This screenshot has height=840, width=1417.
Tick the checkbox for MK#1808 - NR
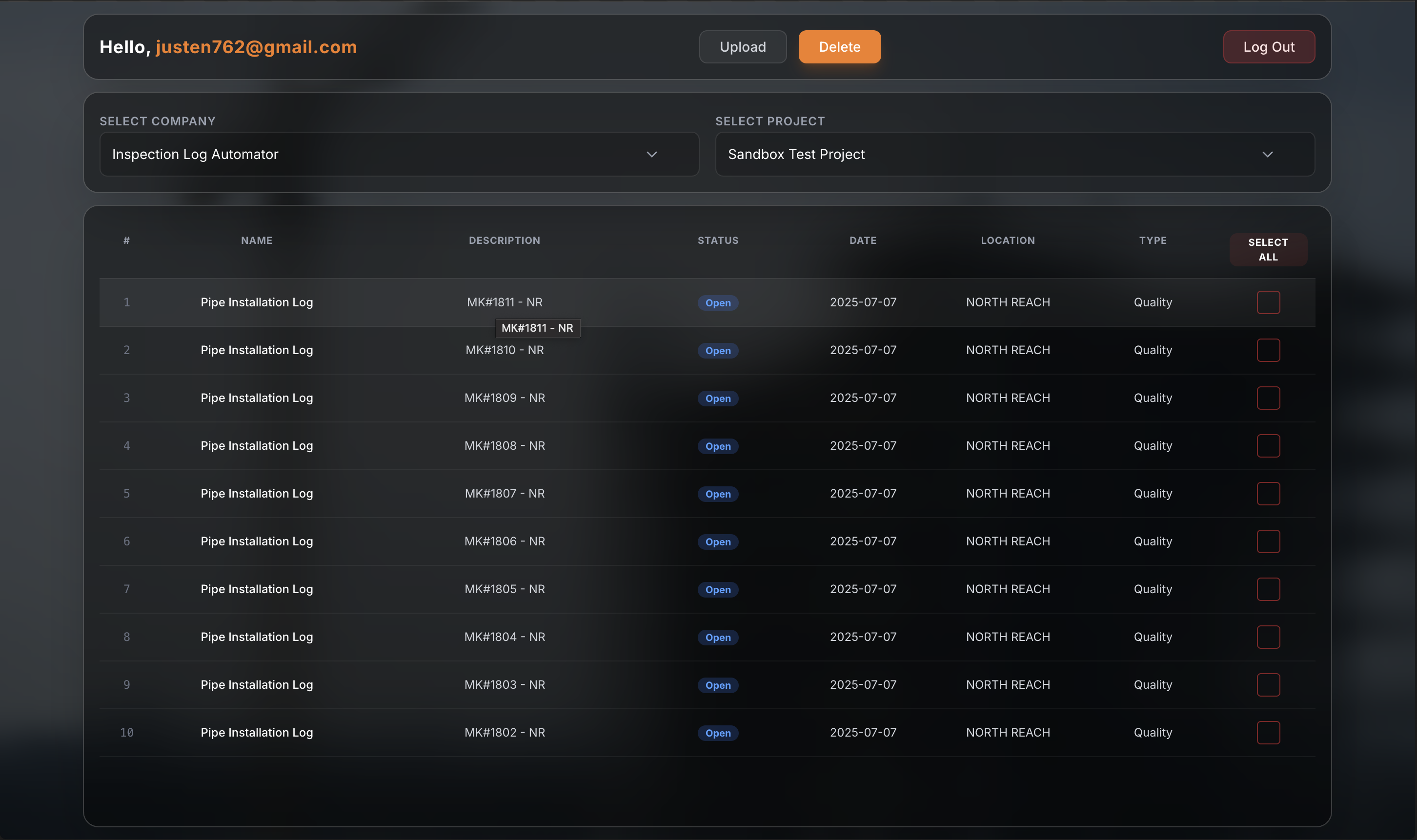click(1268, 446)
